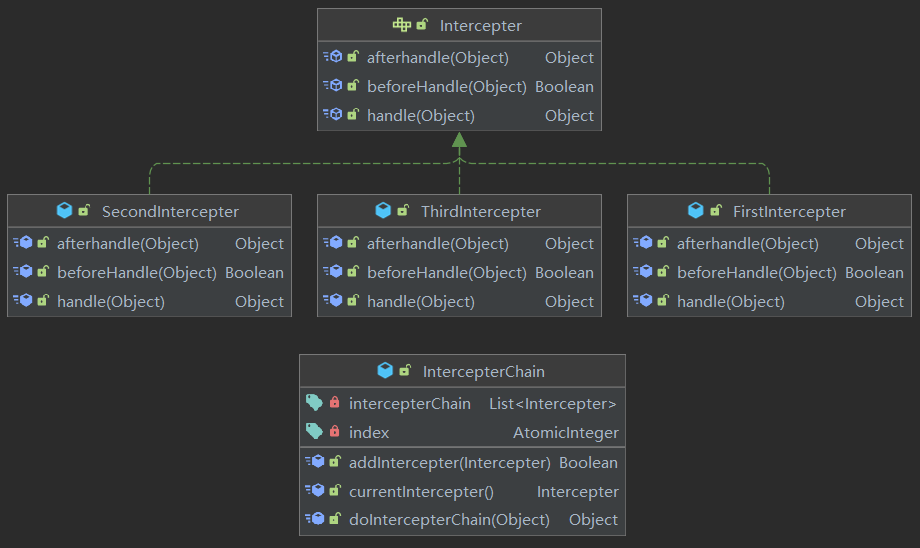920x548 pixels.
Task: Select the SecondIntercepter class node title
Action: coord(170,212)
